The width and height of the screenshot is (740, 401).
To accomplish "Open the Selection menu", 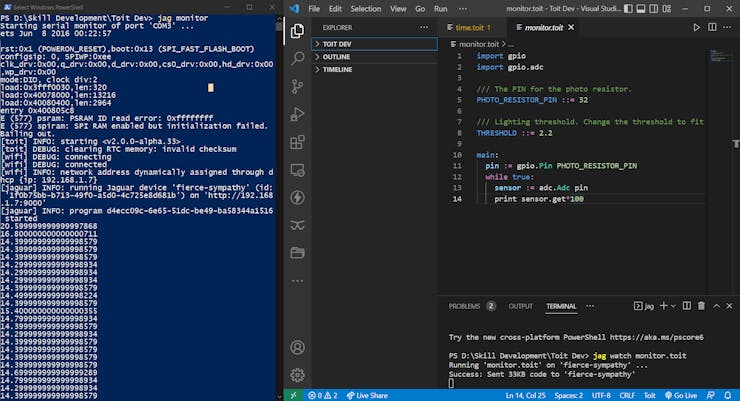I will click(365, 8).
